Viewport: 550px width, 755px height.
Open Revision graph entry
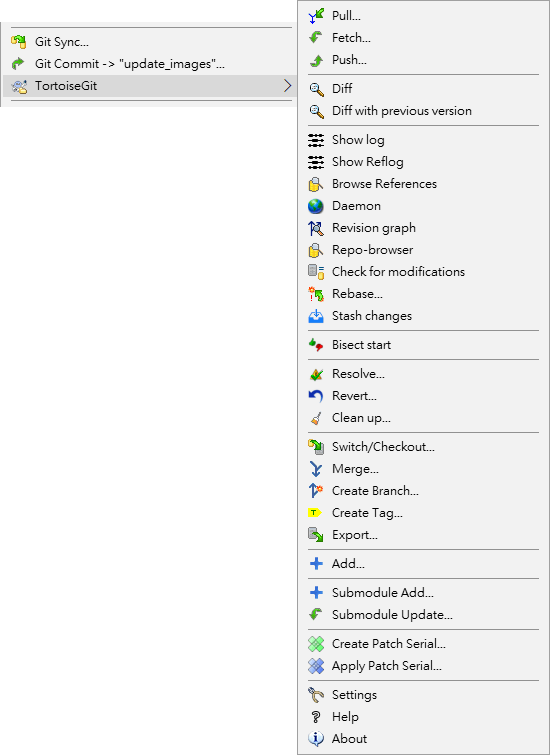[x=424, y=228]
